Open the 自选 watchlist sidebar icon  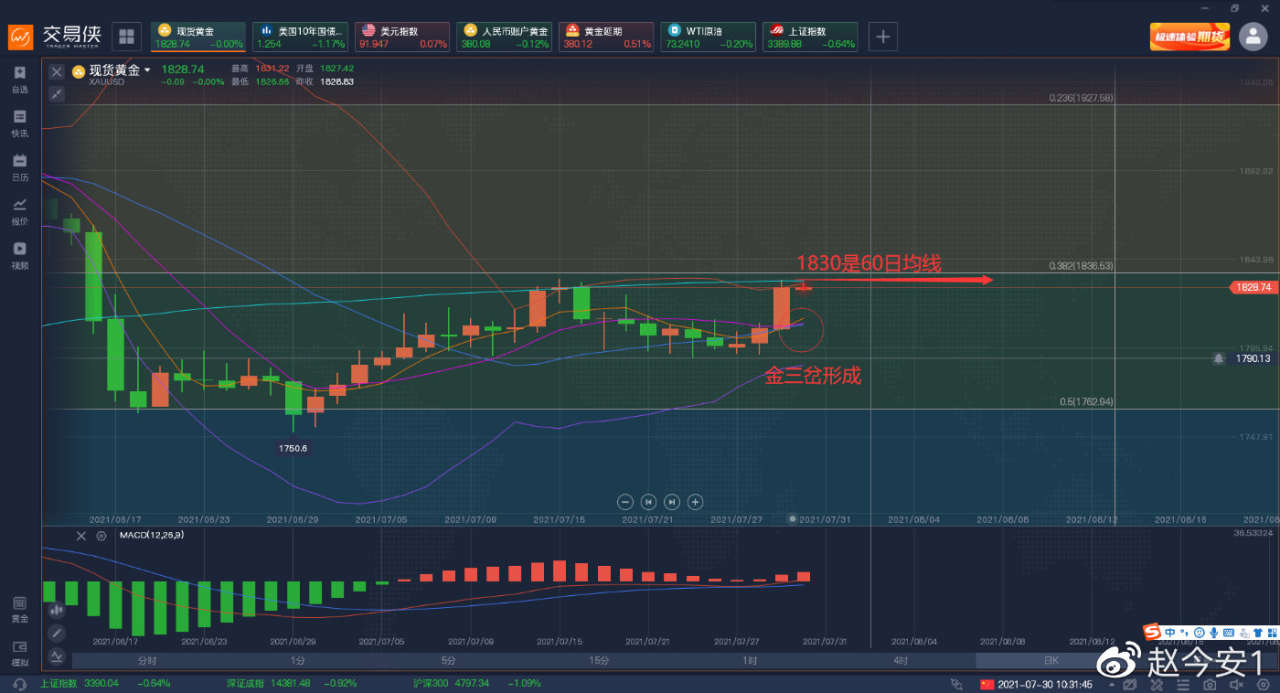20,79
